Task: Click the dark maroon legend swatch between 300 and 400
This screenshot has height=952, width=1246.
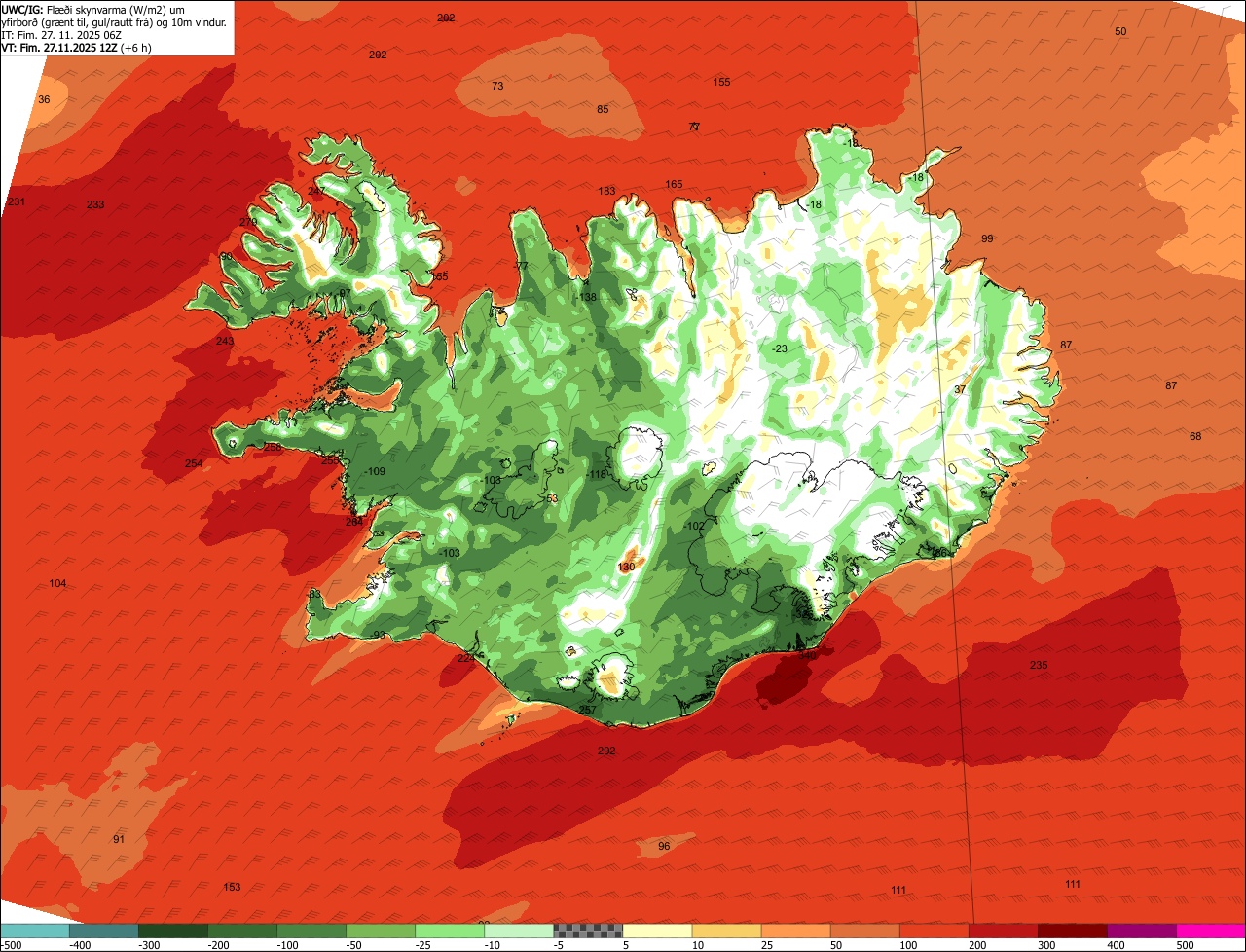Action: (x=1072, y=931)
